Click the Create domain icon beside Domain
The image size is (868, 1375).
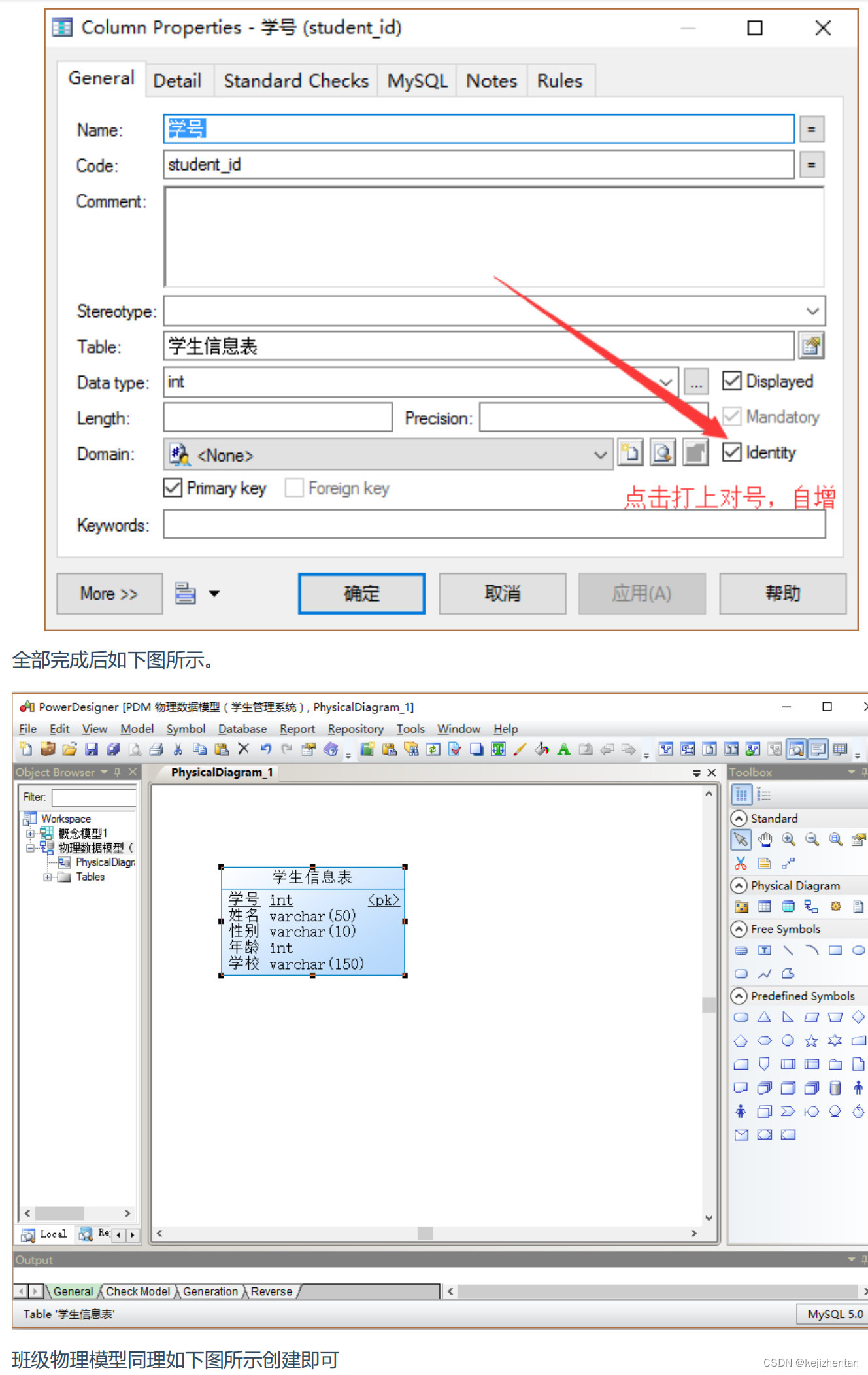[x=631, y=453]
